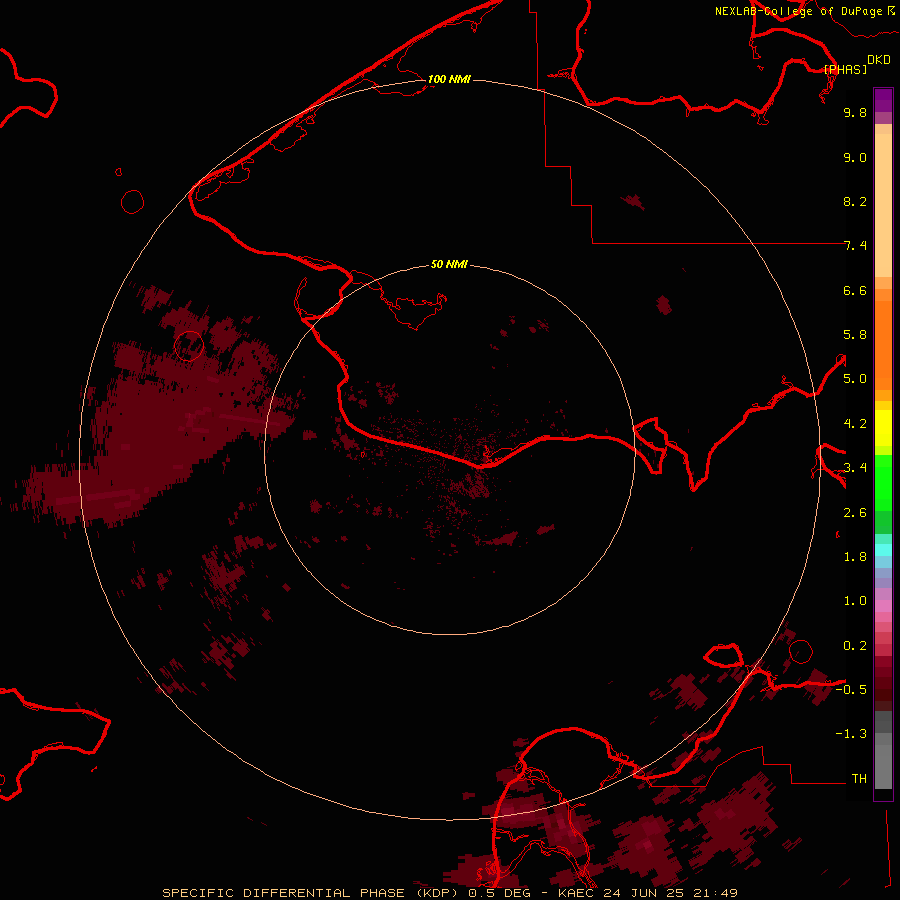Click the 1.8 value on the color scale

click(x=855, y=557)
